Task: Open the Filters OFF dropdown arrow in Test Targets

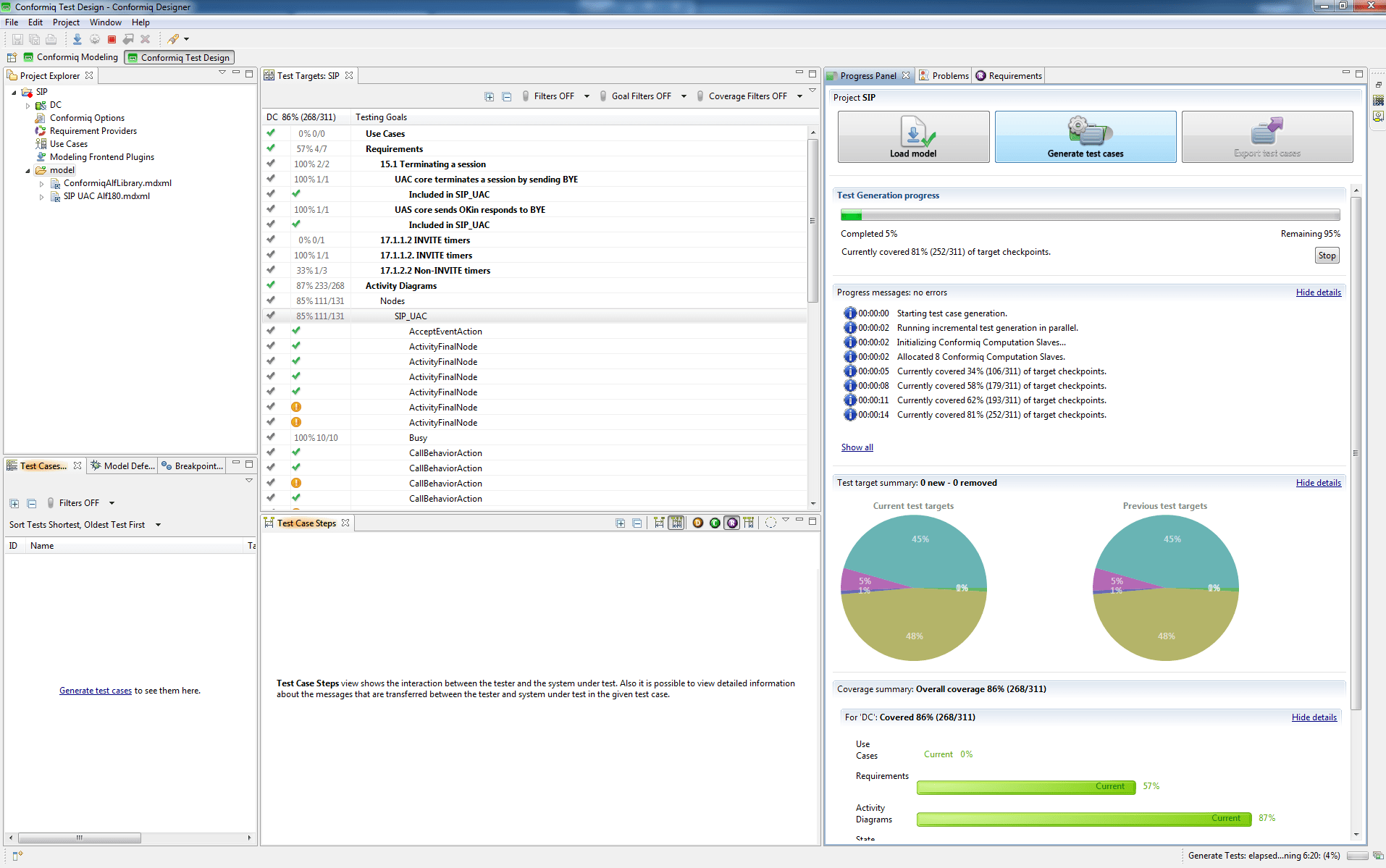Action: [587, 96]
